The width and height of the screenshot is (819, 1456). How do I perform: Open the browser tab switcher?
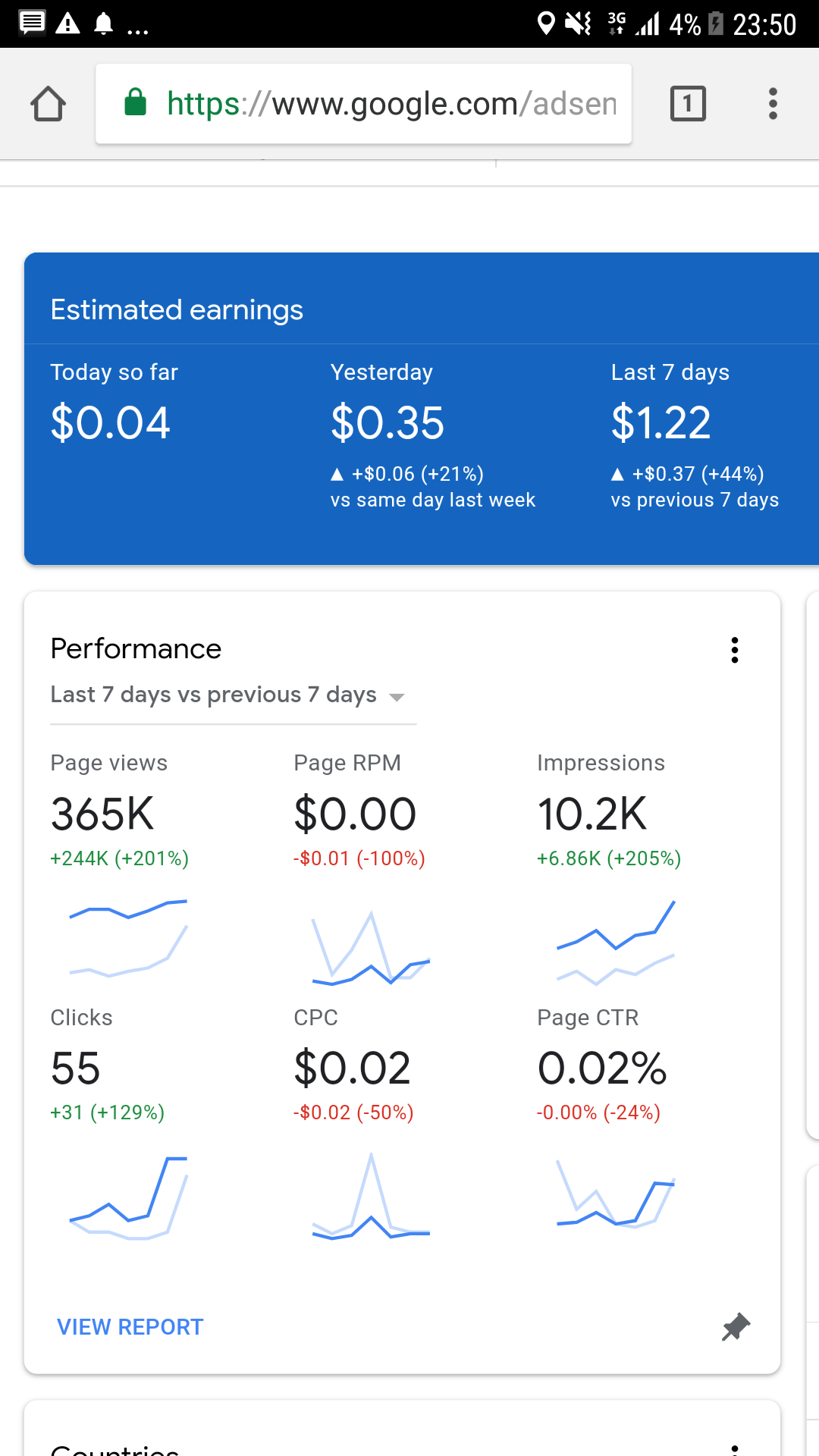coord(688,104)
